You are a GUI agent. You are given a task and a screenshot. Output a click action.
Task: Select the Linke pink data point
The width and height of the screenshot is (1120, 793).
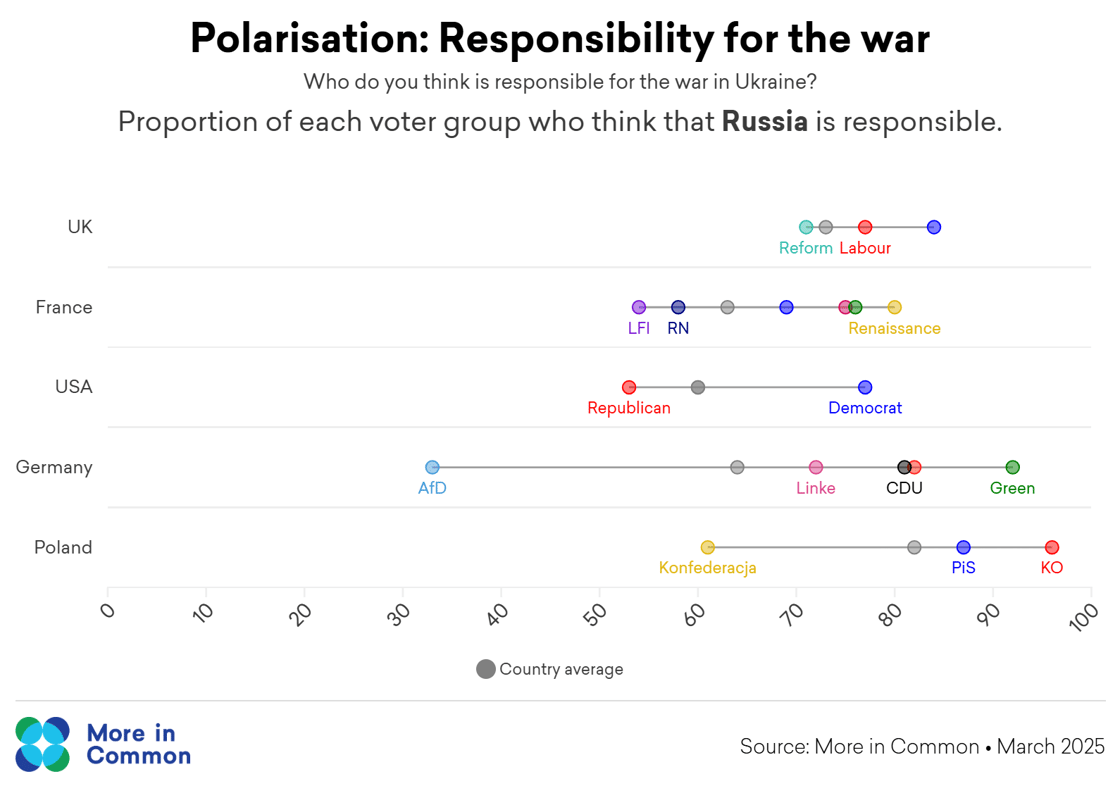click(x=816, y=467)
